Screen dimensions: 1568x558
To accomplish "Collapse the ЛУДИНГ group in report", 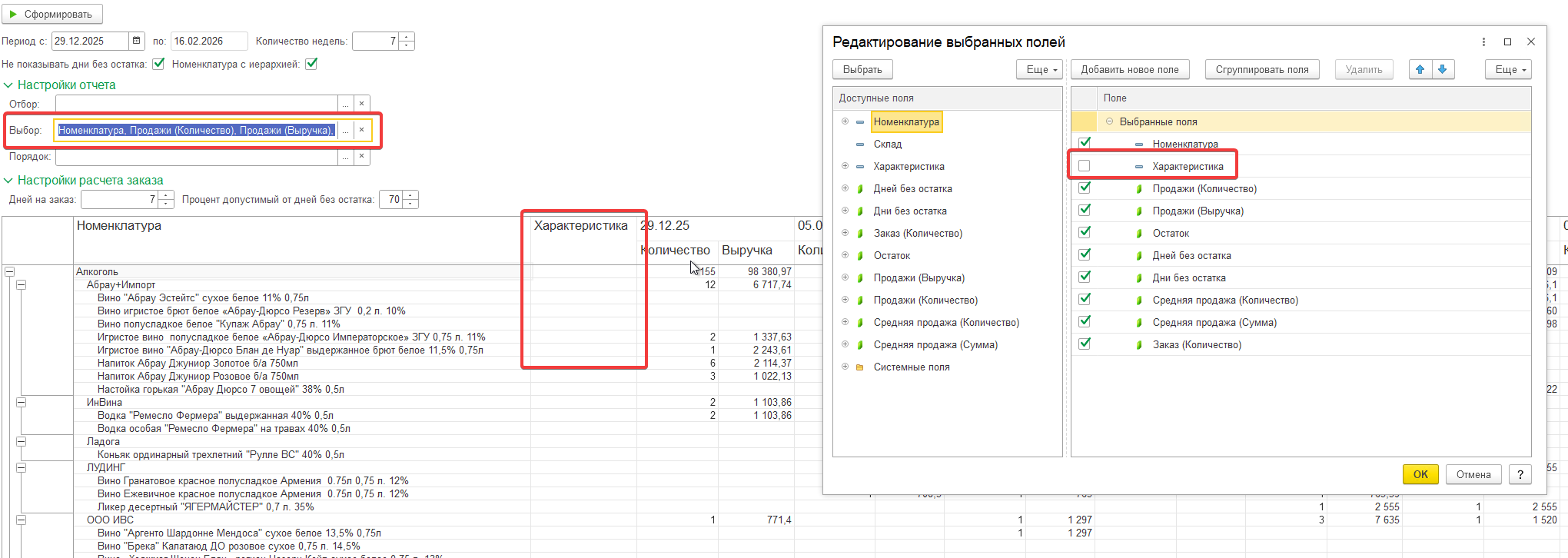I will [22, 467].
